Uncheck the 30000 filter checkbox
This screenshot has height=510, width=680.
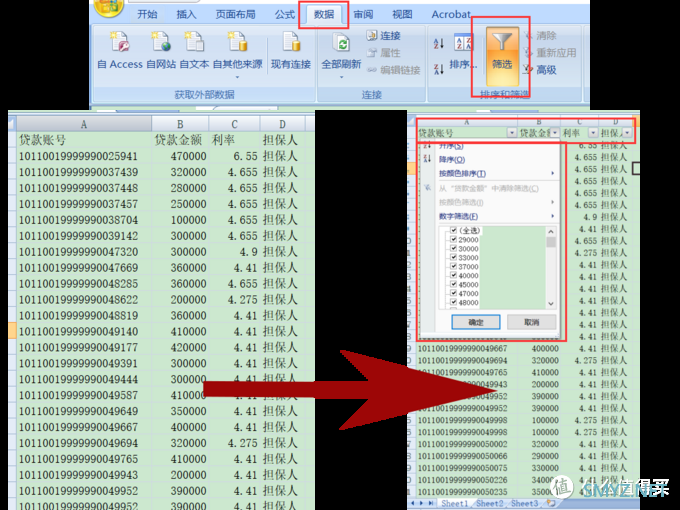453,248
